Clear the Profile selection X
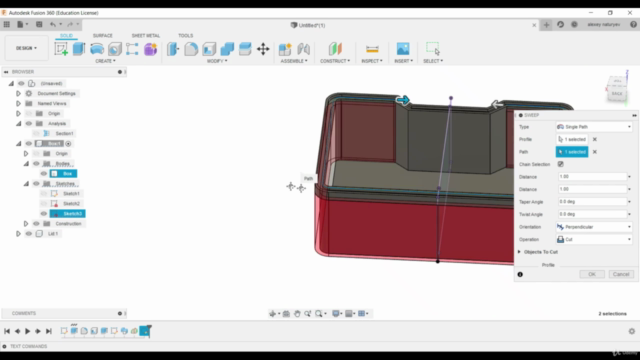The width and height of the screenshot is (640, 360). pos(595,139)
